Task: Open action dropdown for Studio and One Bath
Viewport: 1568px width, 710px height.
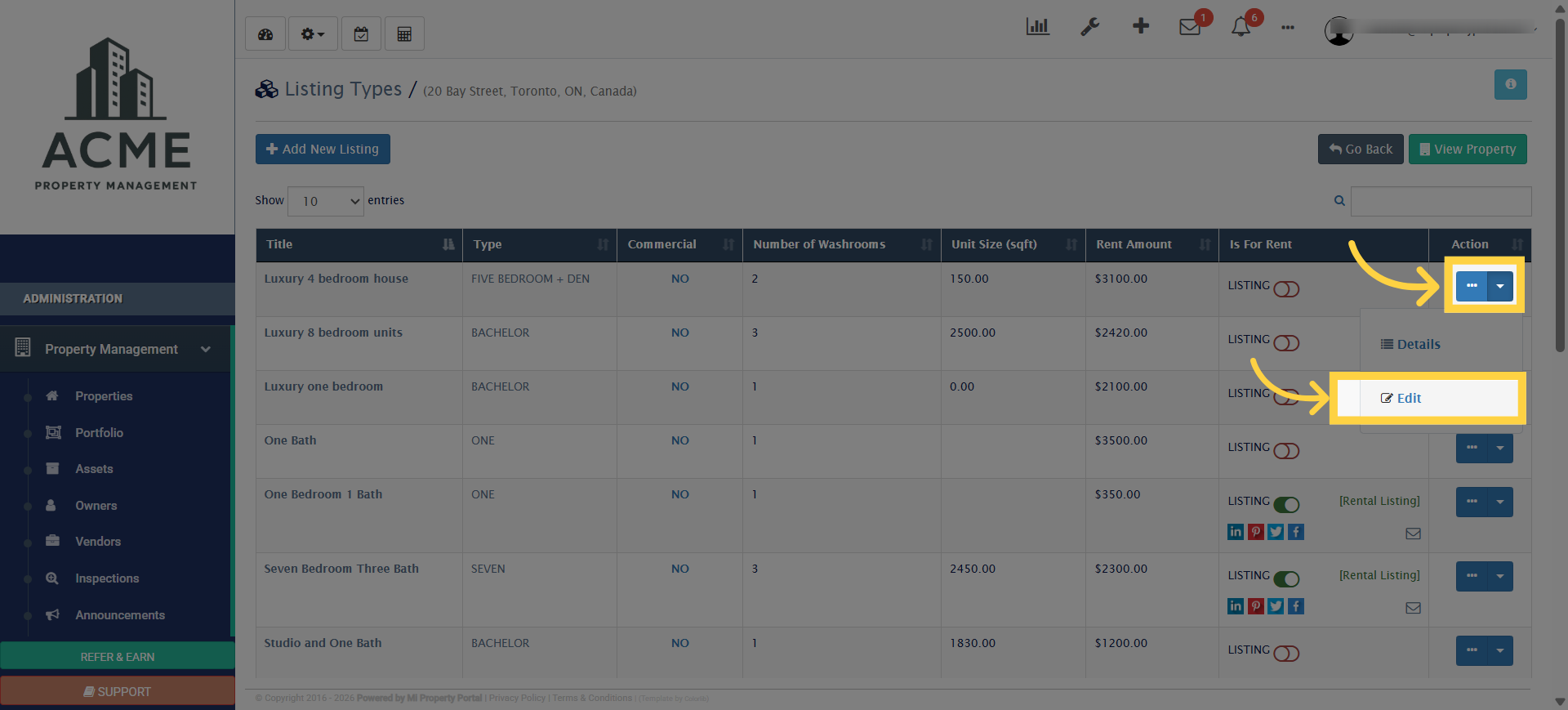Action: (x=1500, y=650)
